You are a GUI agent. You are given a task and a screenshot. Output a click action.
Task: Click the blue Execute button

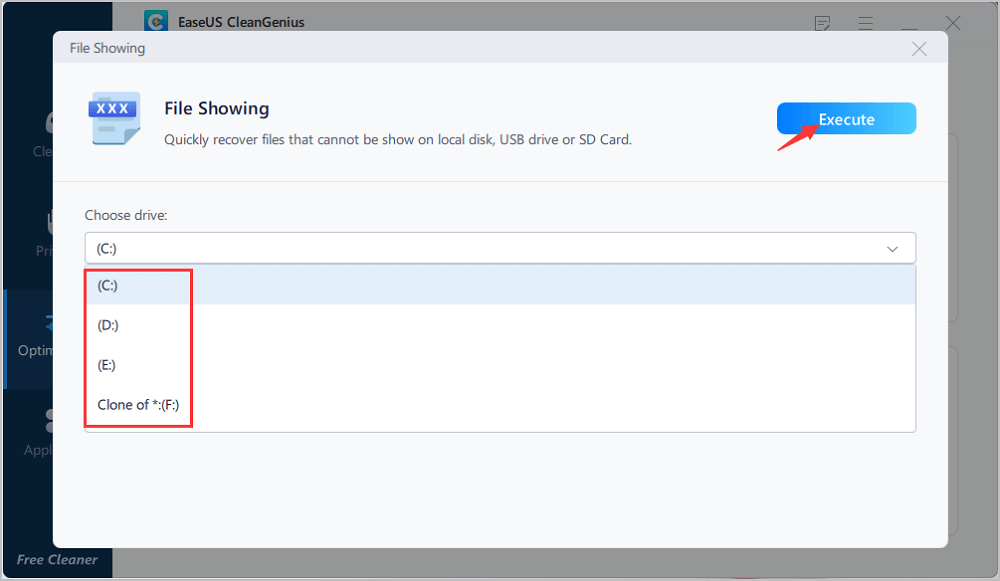click(846, 119)
